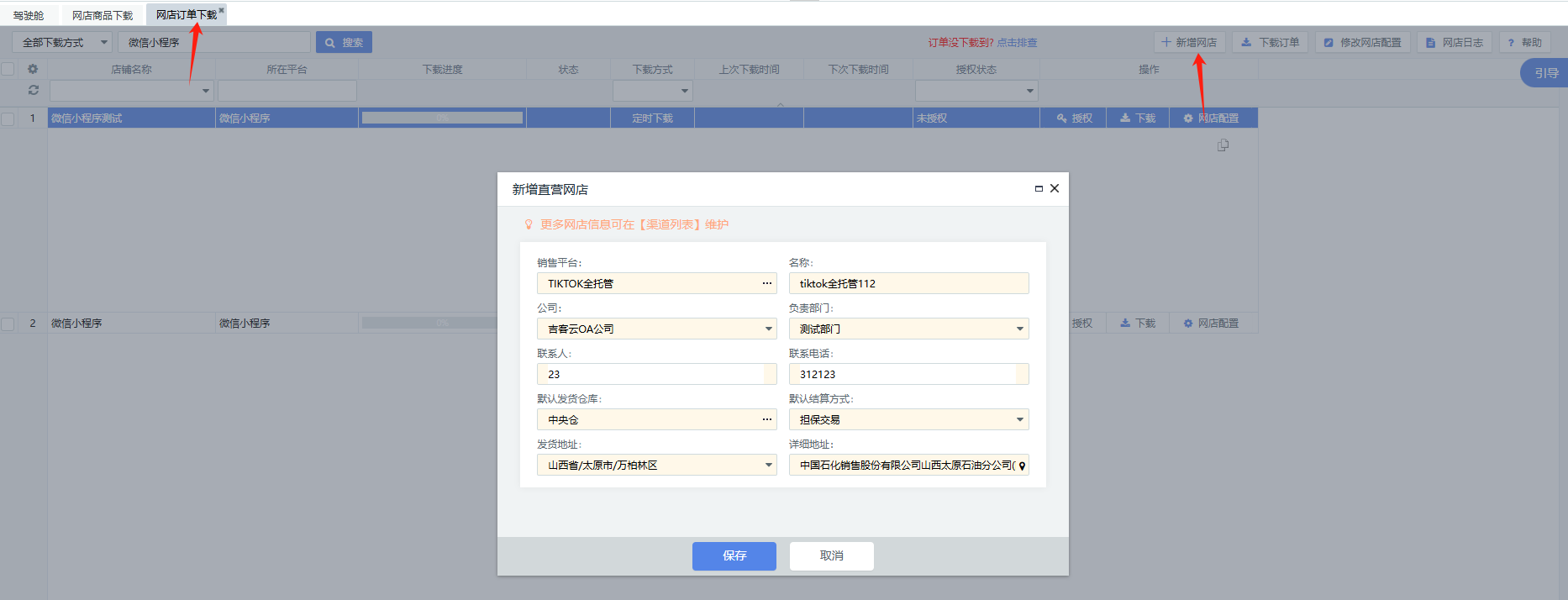Screen dimensions: 1568x600
Task: Maximize the 新增直营网店 dialog
Action: click(x=1039, y=189)
